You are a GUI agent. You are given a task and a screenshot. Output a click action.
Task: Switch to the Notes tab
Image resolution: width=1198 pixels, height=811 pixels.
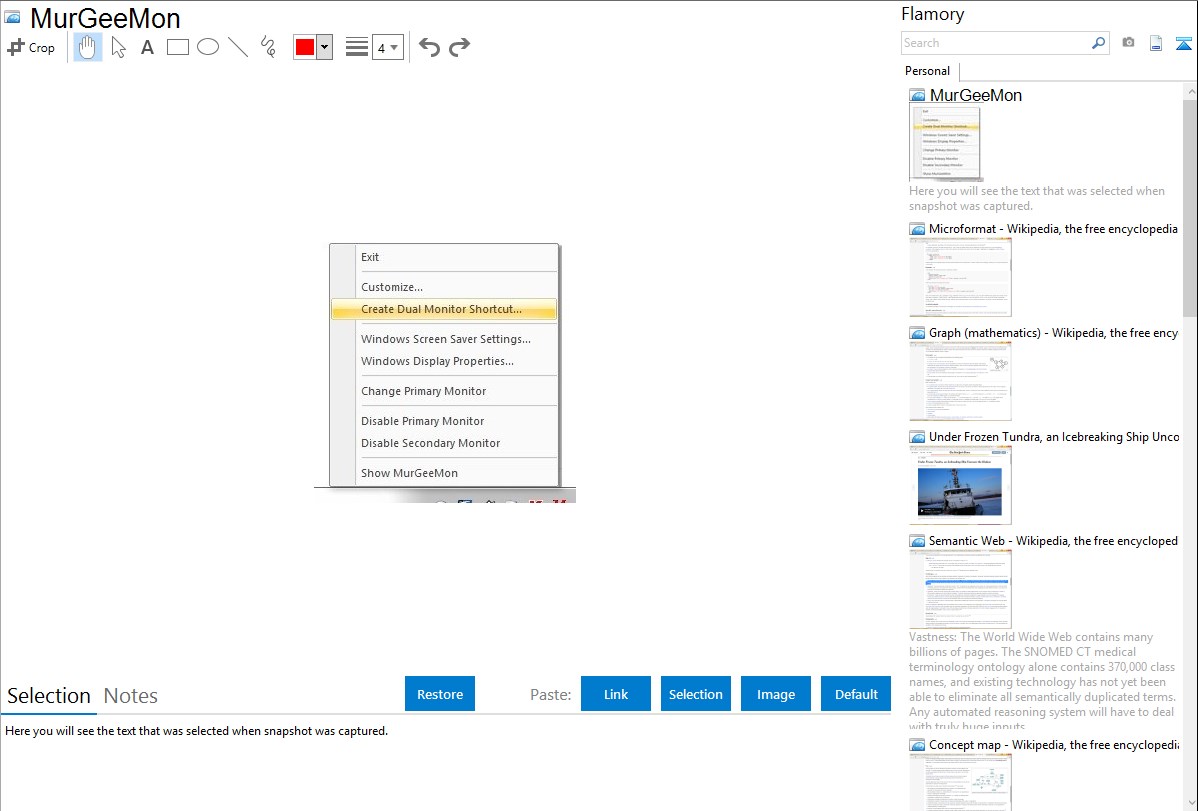[131, 696]
